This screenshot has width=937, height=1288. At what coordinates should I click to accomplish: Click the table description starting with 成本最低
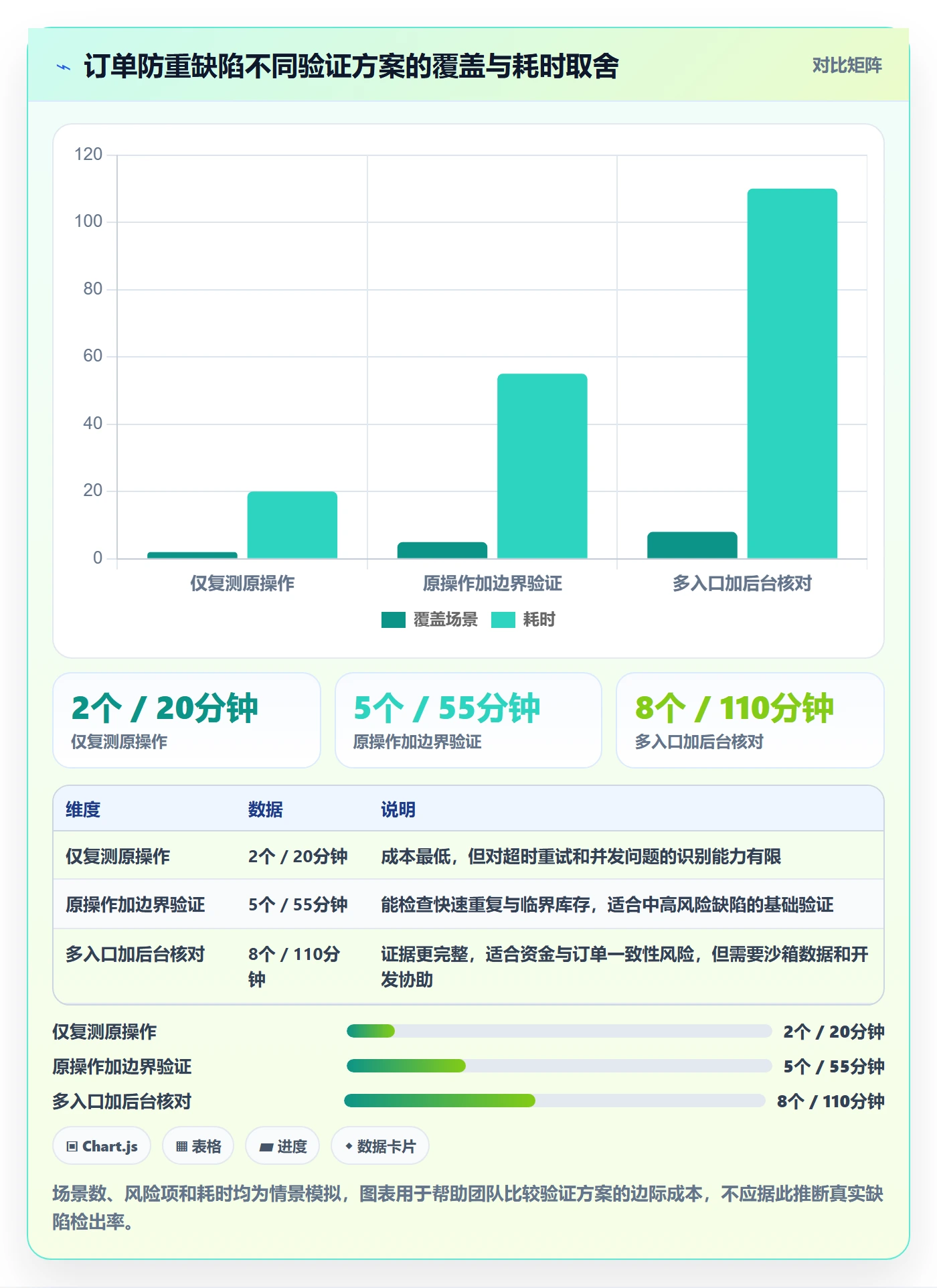581,856
